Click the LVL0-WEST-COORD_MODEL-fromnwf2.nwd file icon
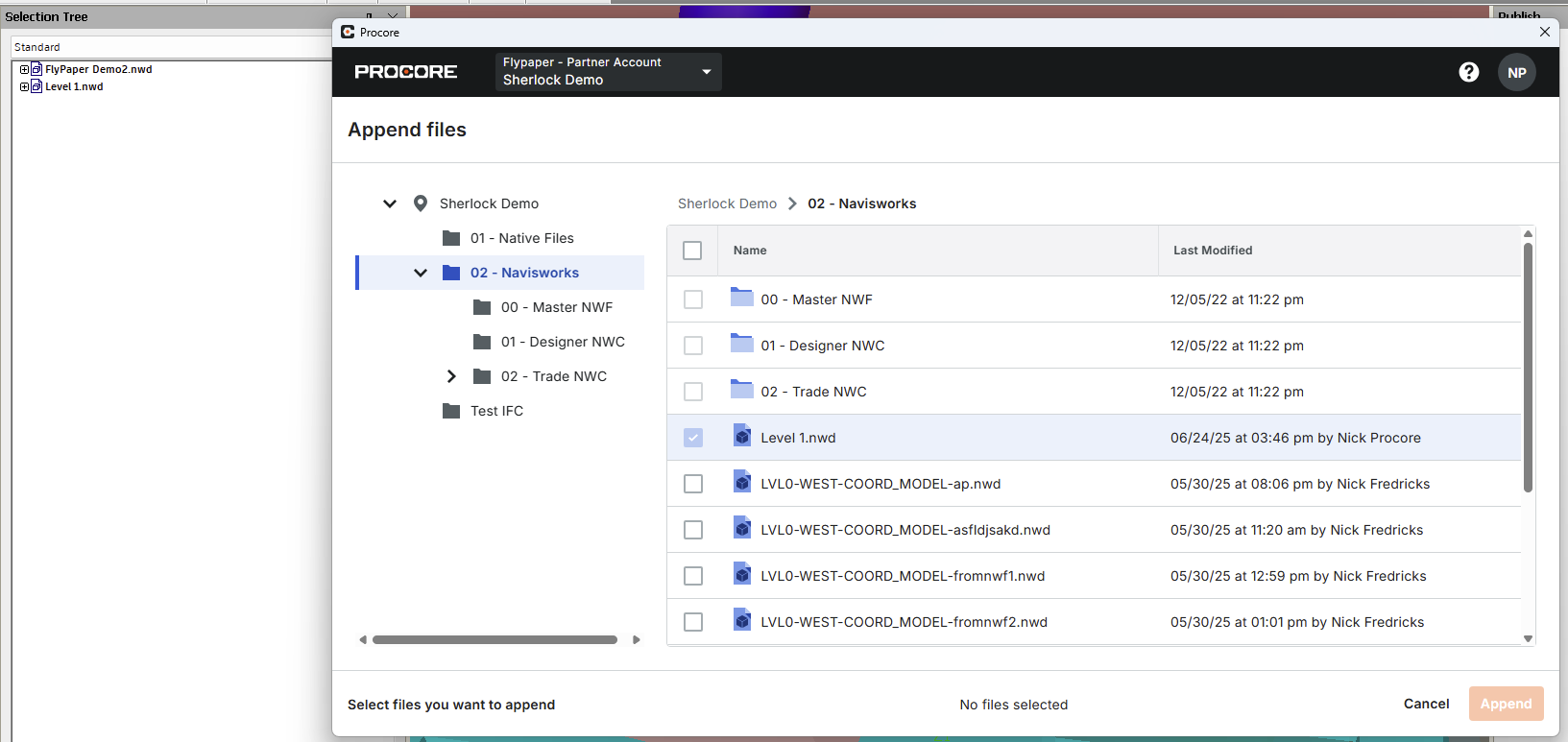 tap(742, 619)
